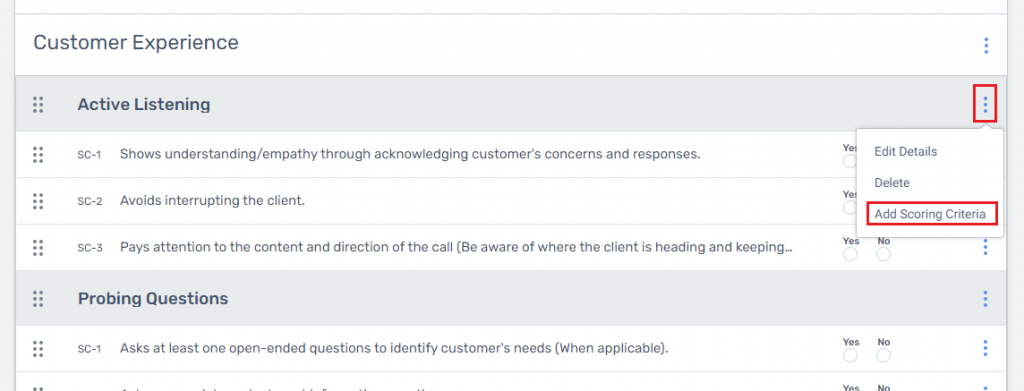Select Yes for 'Pays attention' criterion
Screen dimensions: 1024x391
(x=850, y=255)
